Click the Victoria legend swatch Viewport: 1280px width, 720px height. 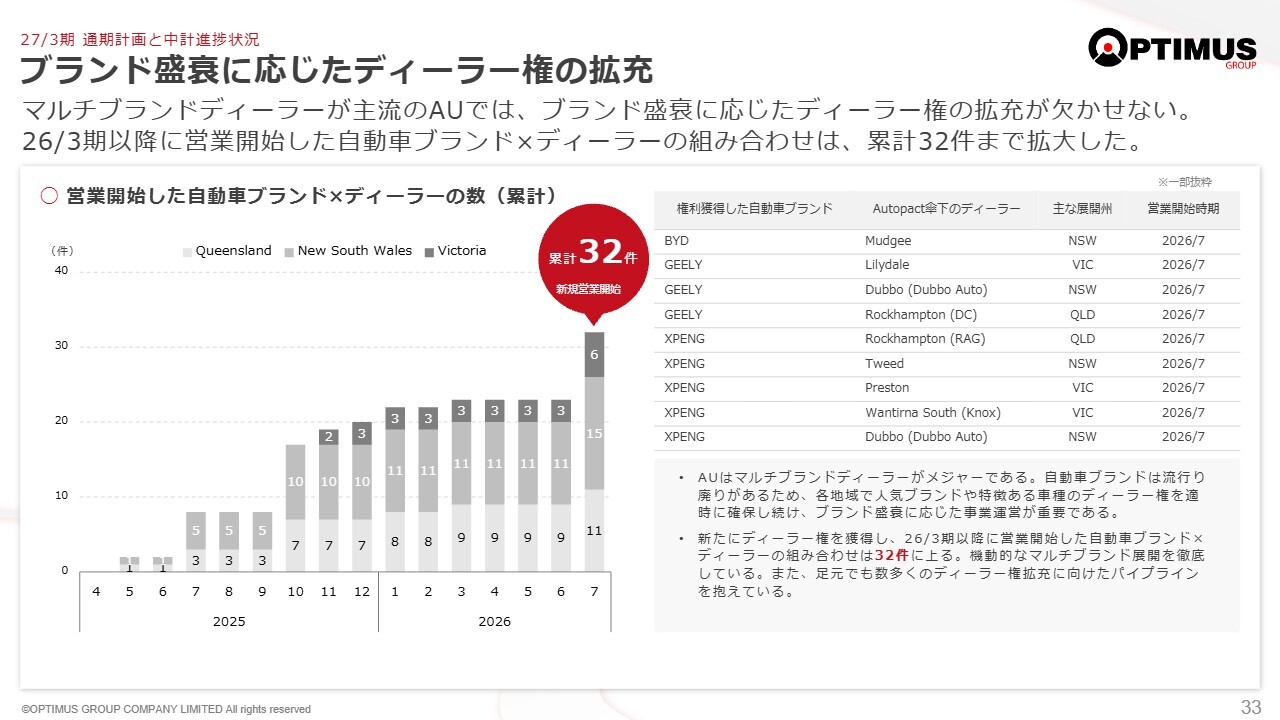429,252
